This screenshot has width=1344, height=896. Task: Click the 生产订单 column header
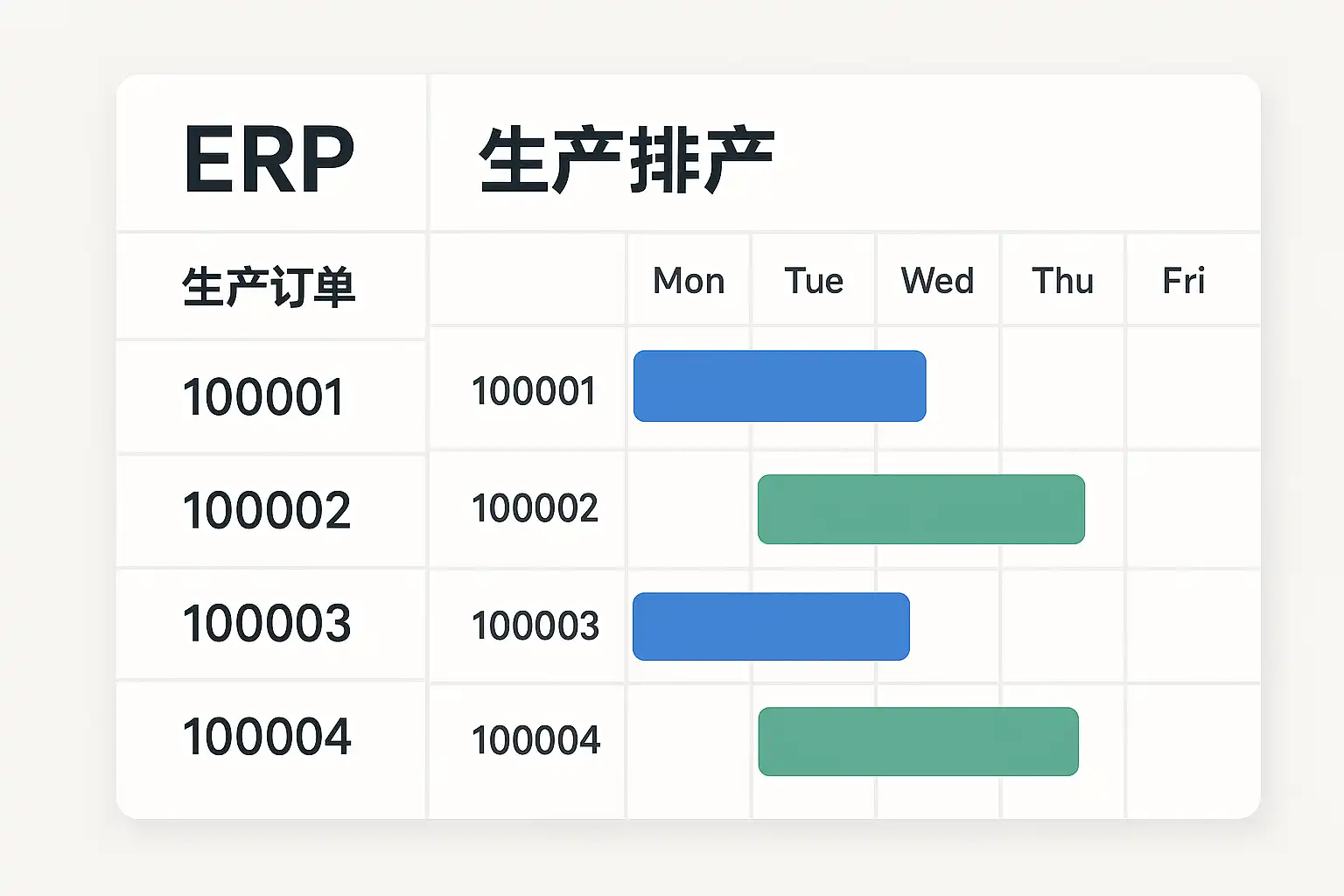269,286
